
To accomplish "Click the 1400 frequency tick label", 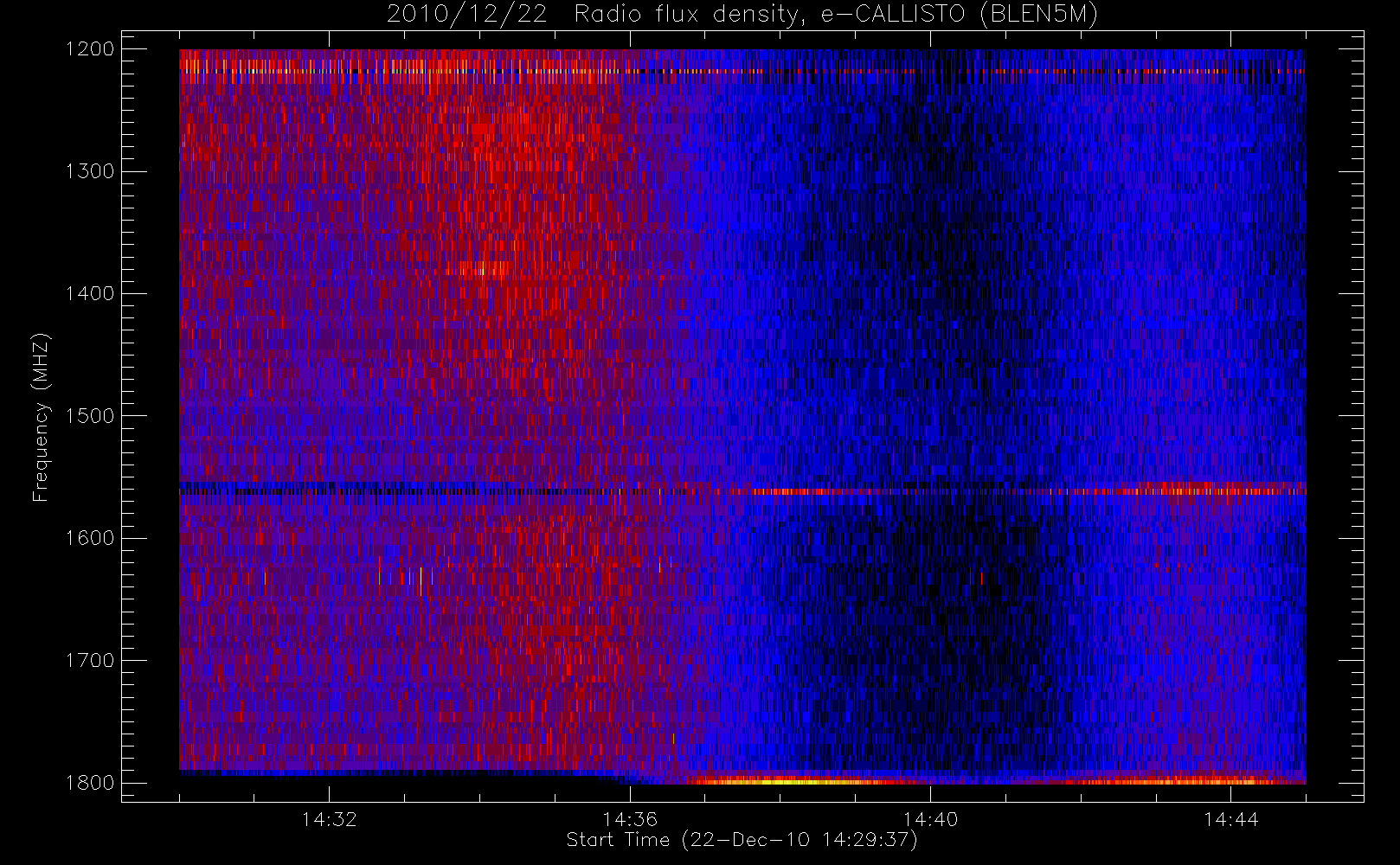I will click(x=90, y=293).
